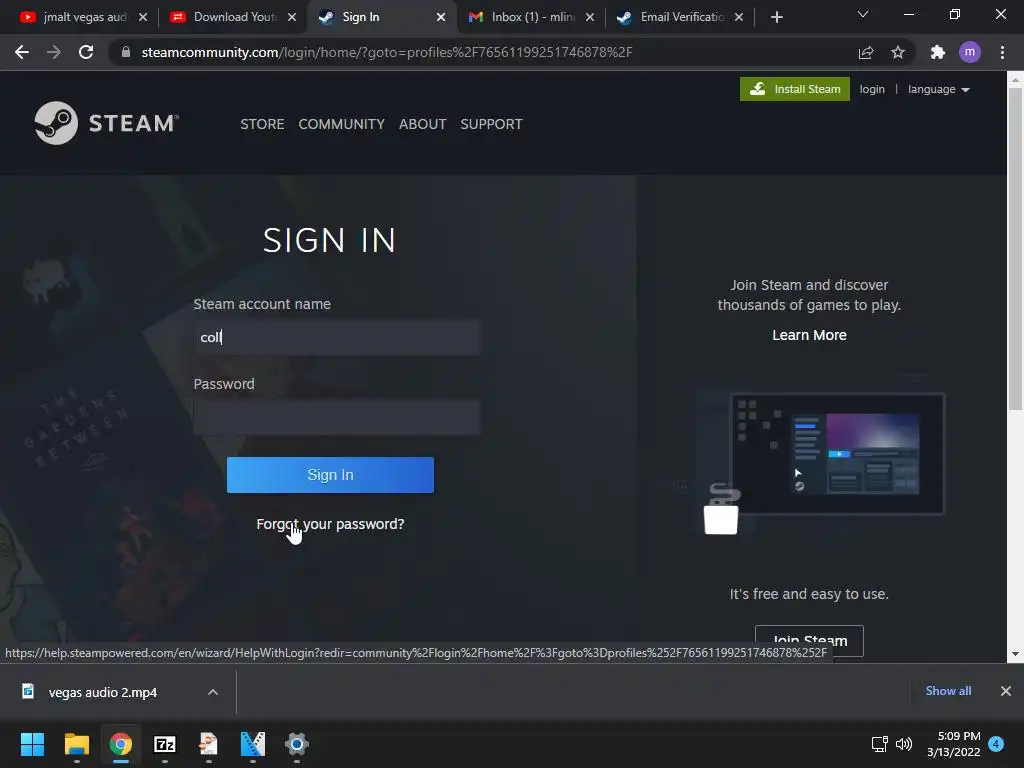Share this page via address bar icon

(x=866, y=52)
